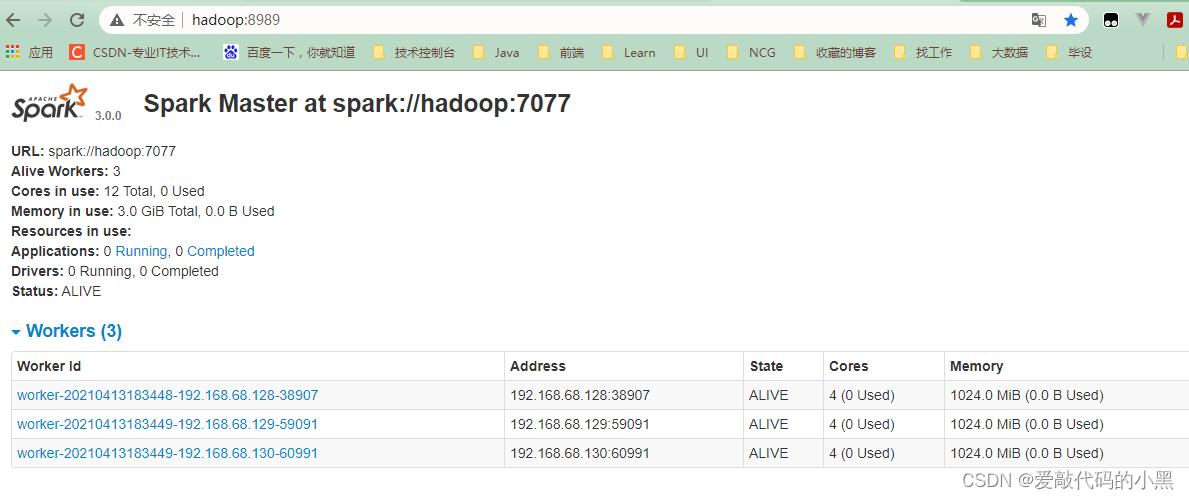This screenshot has width=1189, height=499.
Task: Click the blue bookmark star icon
Action: click(1071, 20)
